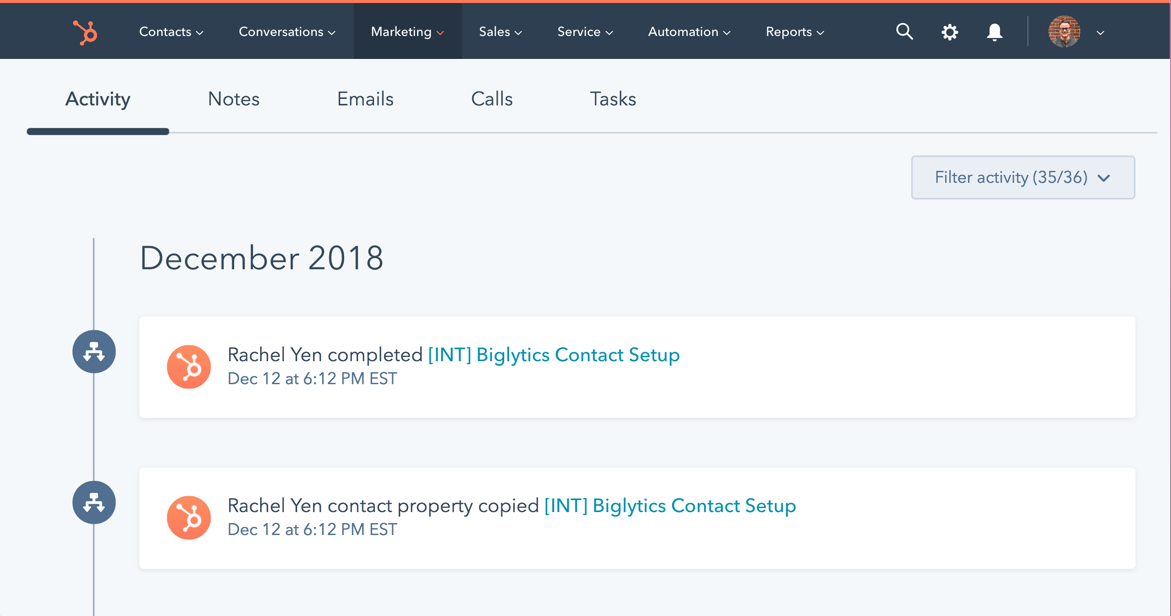Open the Conversations menu
The height and width of the screenshot is (616, 1171).
point(287,32)
